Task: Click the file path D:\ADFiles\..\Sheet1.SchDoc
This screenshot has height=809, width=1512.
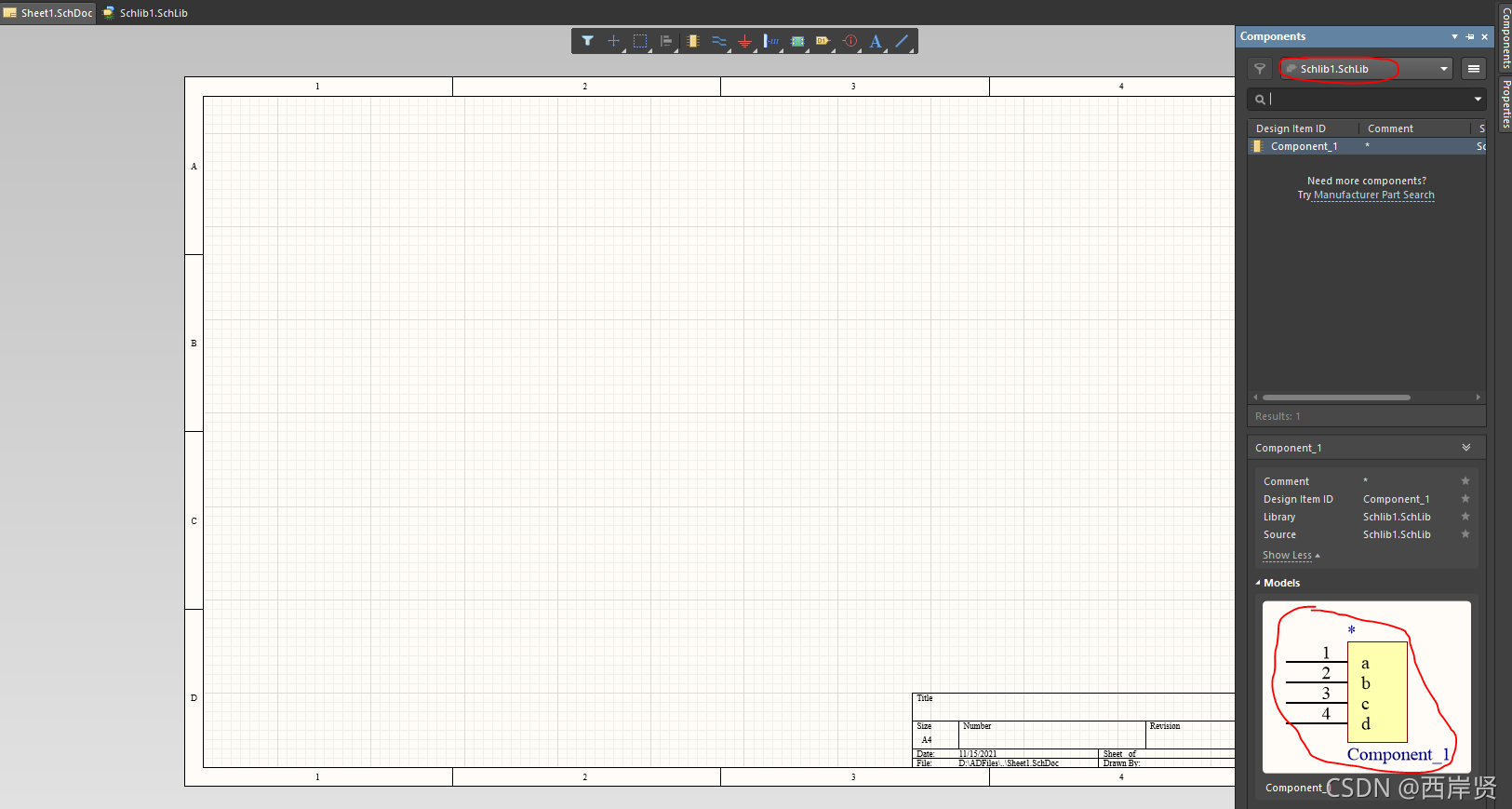Action: (x=1009, y=763)
